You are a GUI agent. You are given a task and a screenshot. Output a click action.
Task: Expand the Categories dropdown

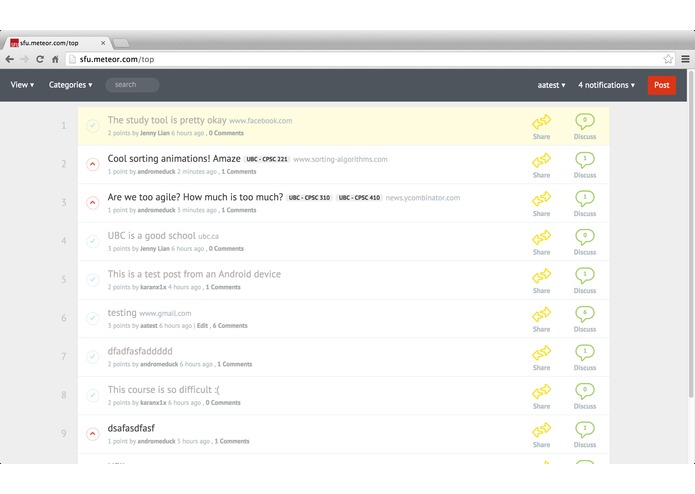(x=70, y=85)
